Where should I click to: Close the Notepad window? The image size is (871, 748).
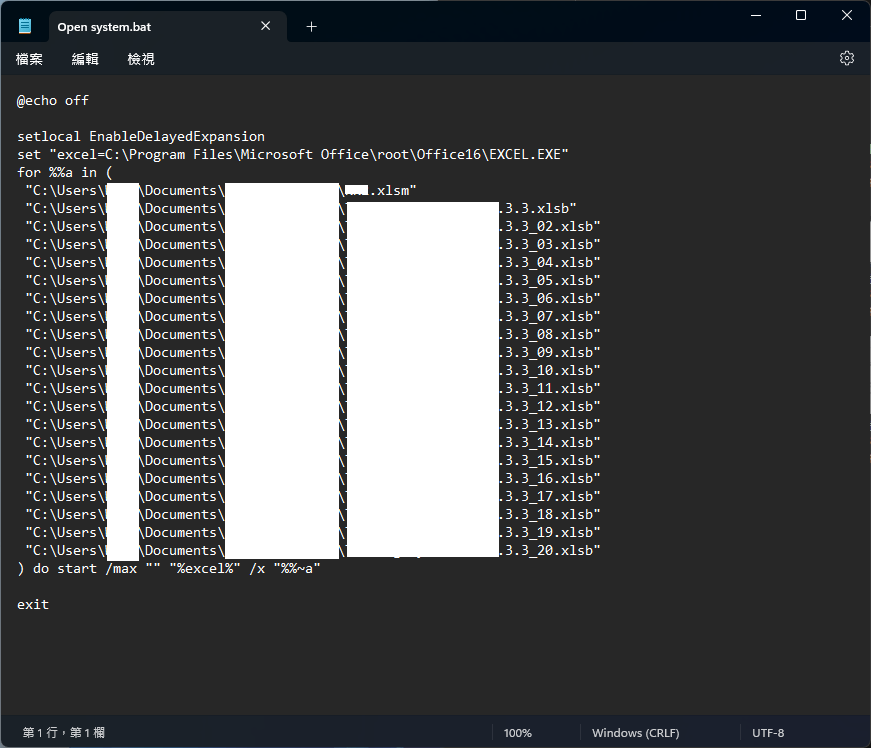click(847, 16)
